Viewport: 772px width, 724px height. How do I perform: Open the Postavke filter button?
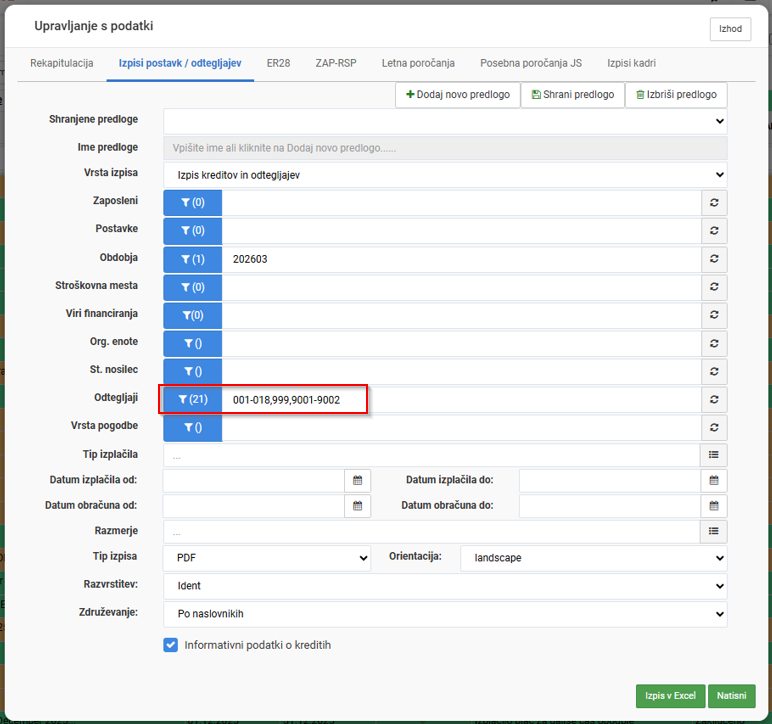click(193, 230)
